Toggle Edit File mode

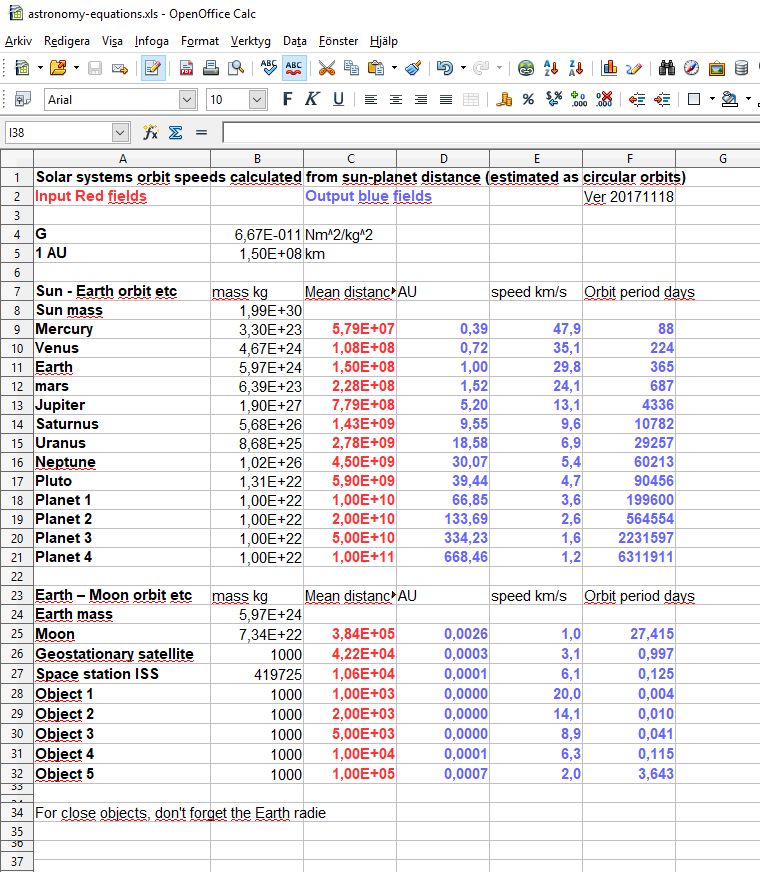(x=153, y=68)
